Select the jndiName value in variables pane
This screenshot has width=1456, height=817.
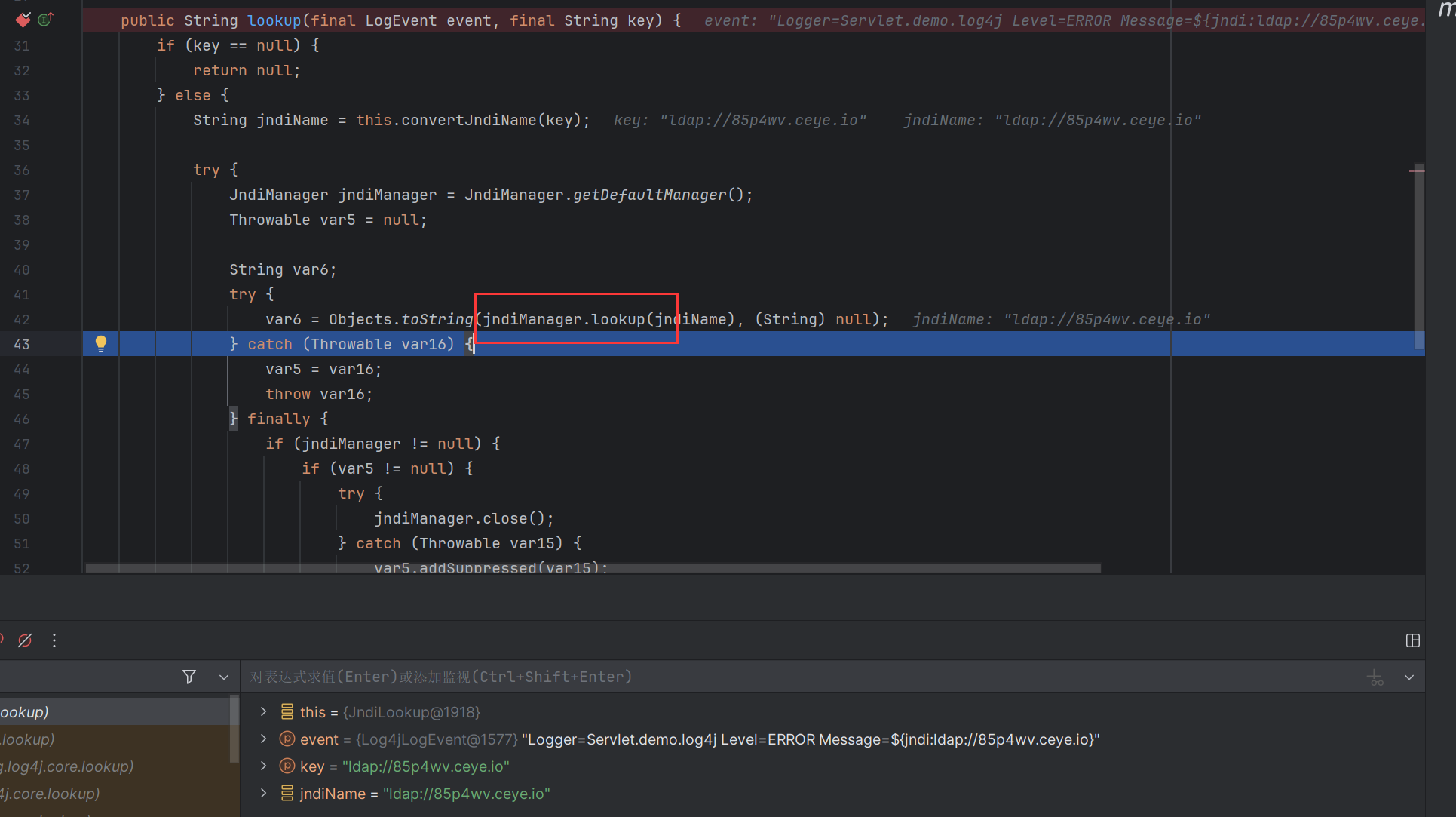467,794
